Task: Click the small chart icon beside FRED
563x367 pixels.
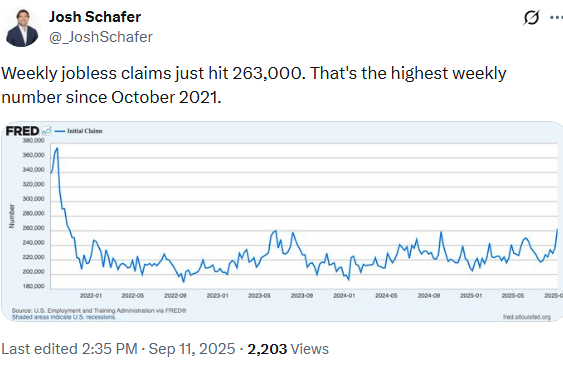Action: pyautogui.click(x=46, y=131)
